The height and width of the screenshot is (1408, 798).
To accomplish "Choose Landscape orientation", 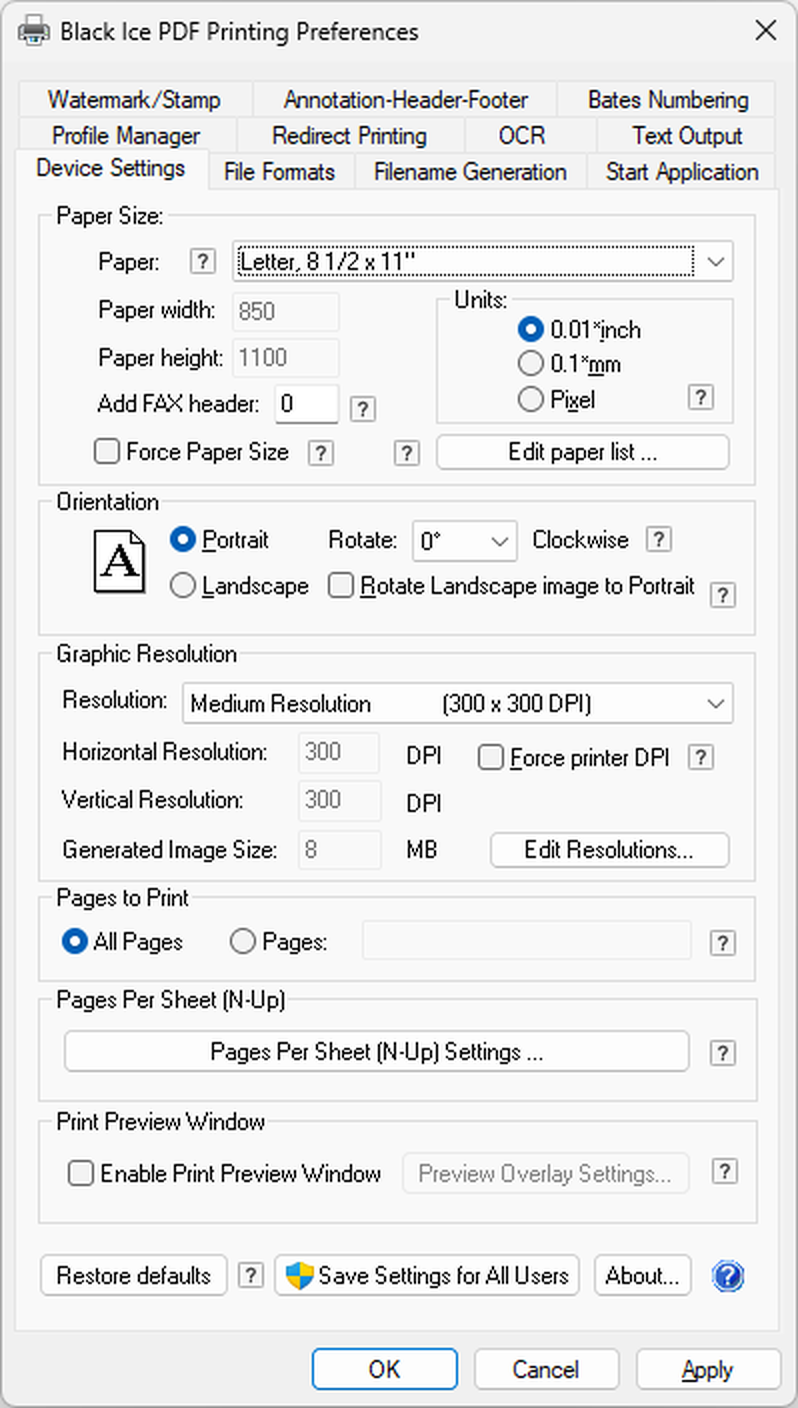I will point(182,586).
